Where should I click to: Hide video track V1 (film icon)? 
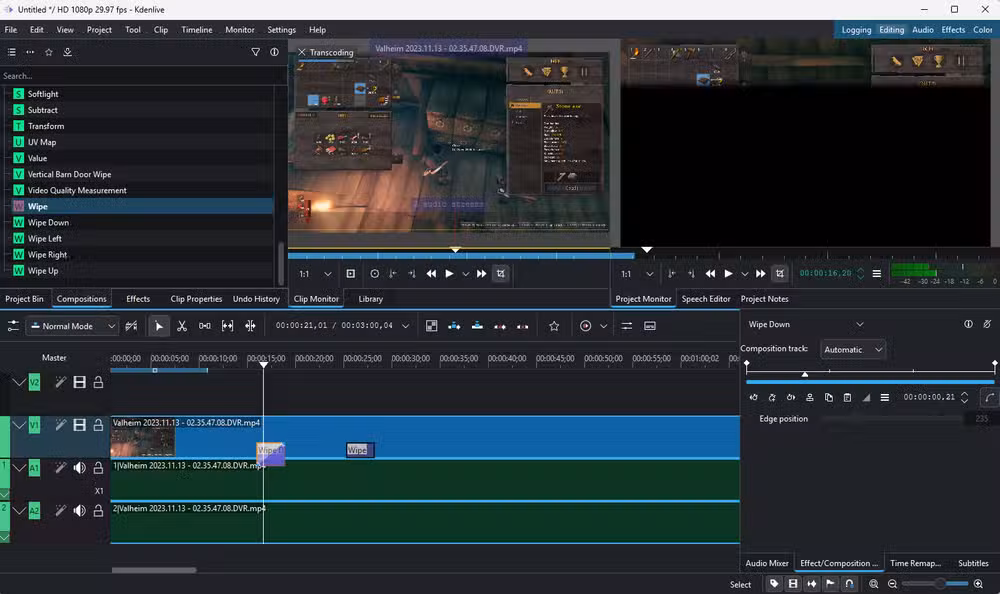[79, 426]
